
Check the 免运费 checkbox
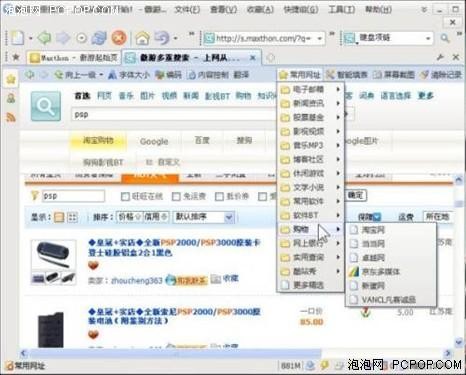point(176,196)
